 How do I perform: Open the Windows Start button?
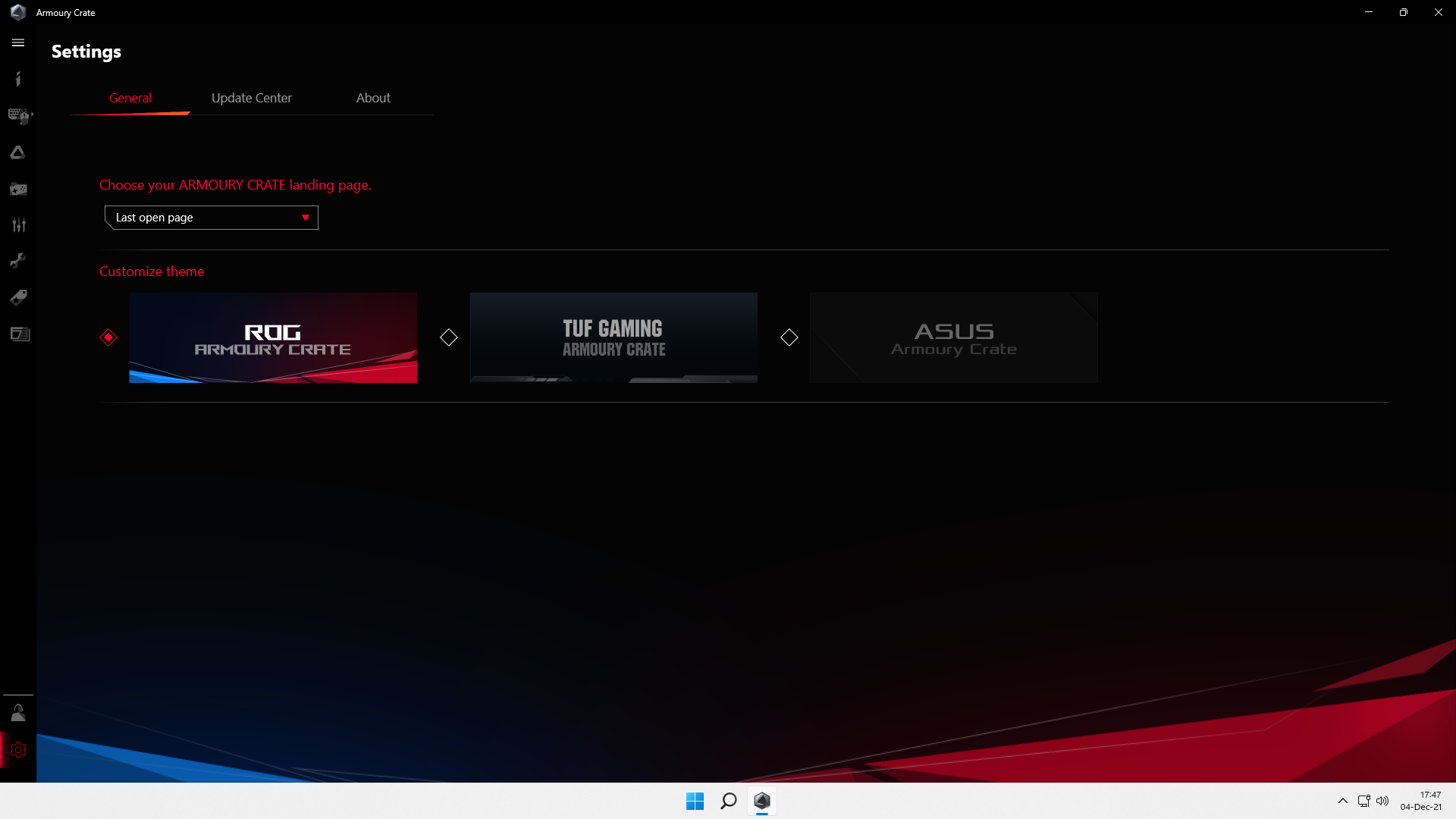coord(695,801)
